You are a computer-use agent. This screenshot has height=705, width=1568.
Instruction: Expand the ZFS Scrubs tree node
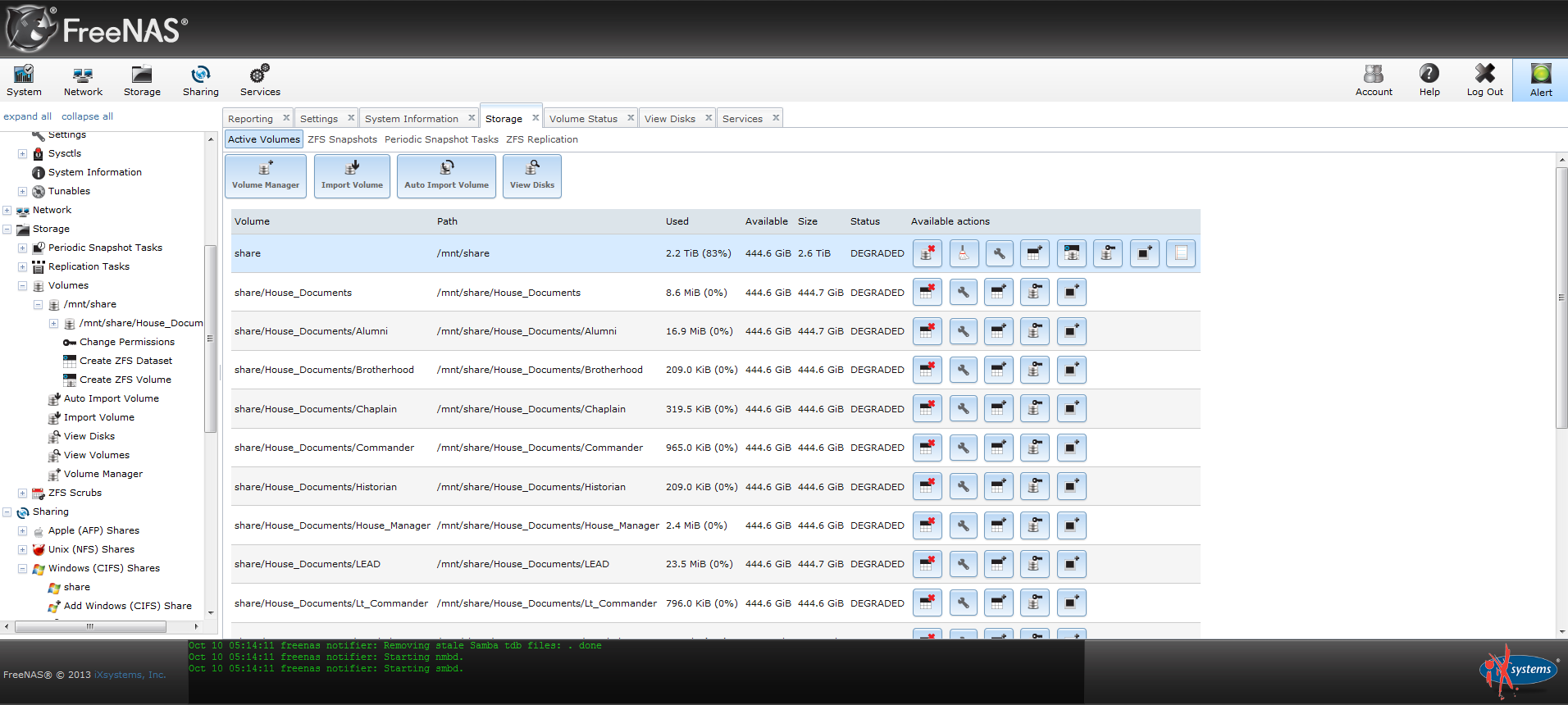tap(23, 493)
